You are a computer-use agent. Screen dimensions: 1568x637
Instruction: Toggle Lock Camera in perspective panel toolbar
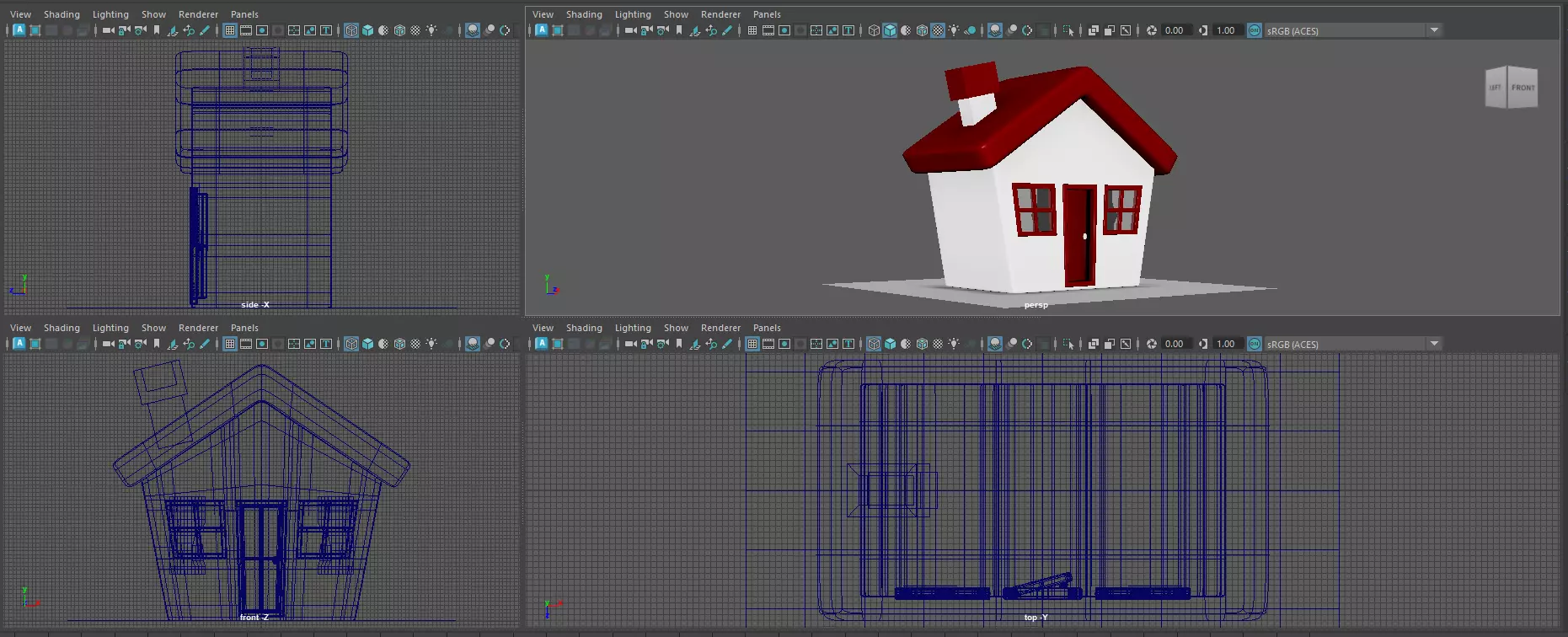(x=647, y=30)
